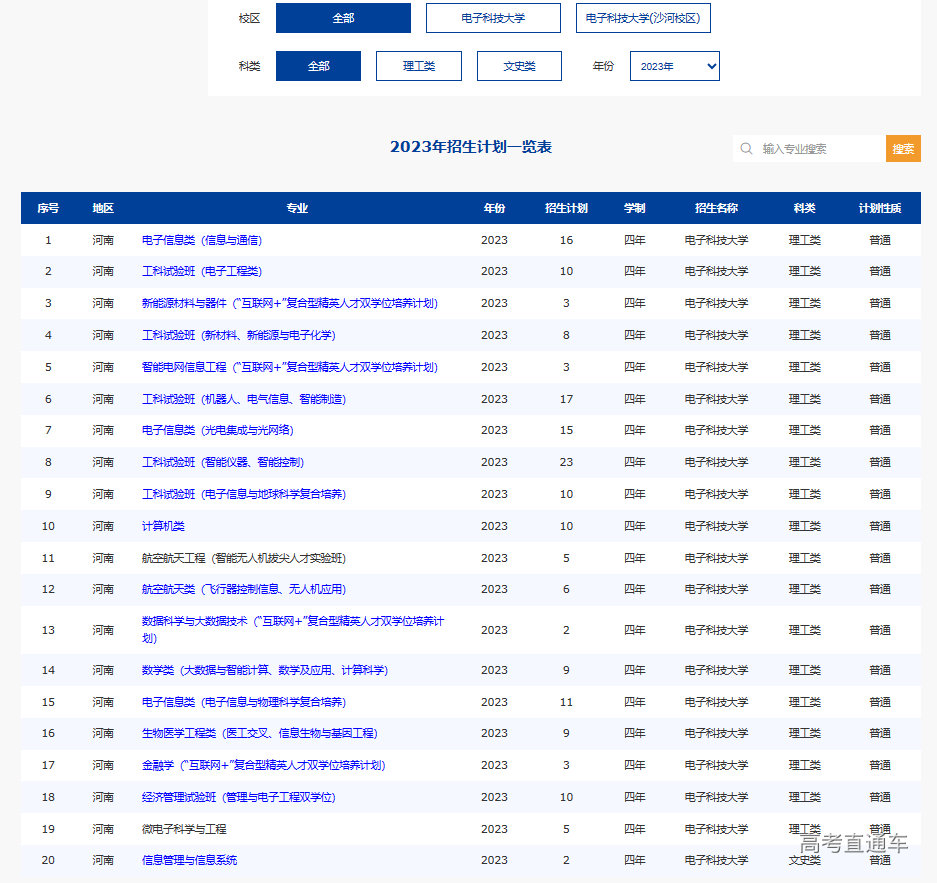This screenshot has width=937, height=883.
Task: Open 工科试验班（电子工程类）major link
Action: [202, 271]
